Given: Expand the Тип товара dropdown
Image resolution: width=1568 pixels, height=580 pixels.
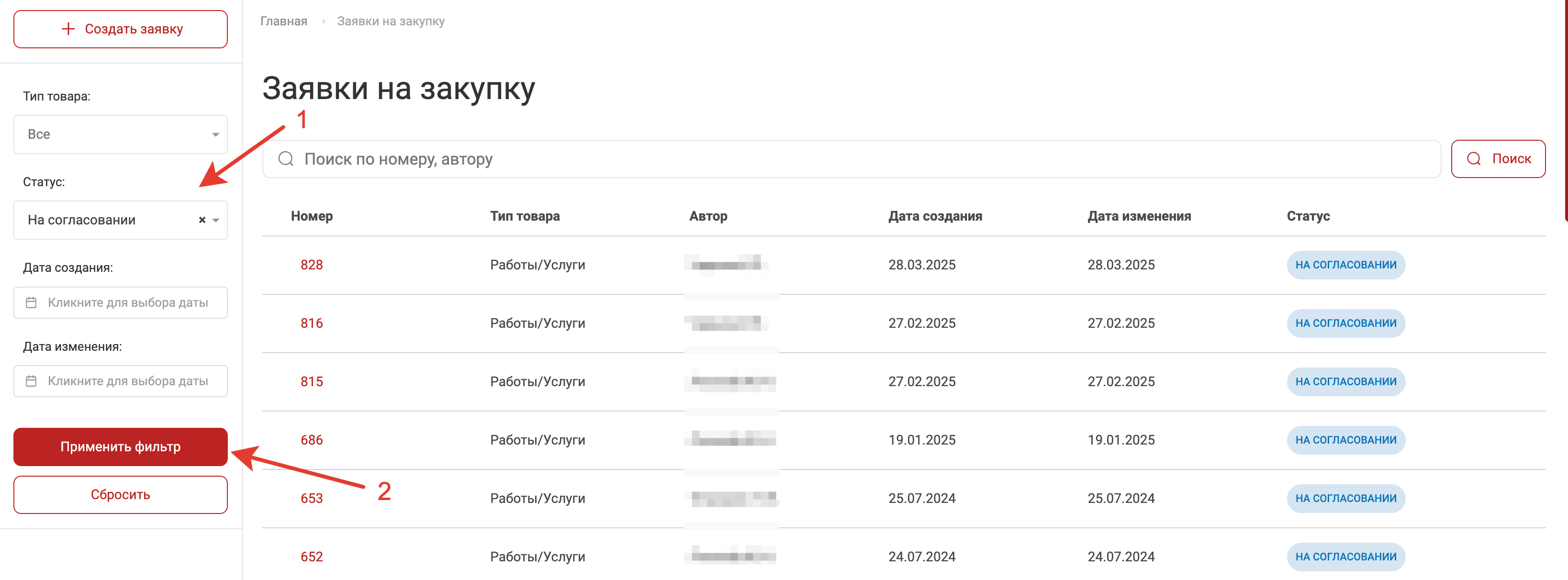Looking at the screenshot, I should coord(215,134).
